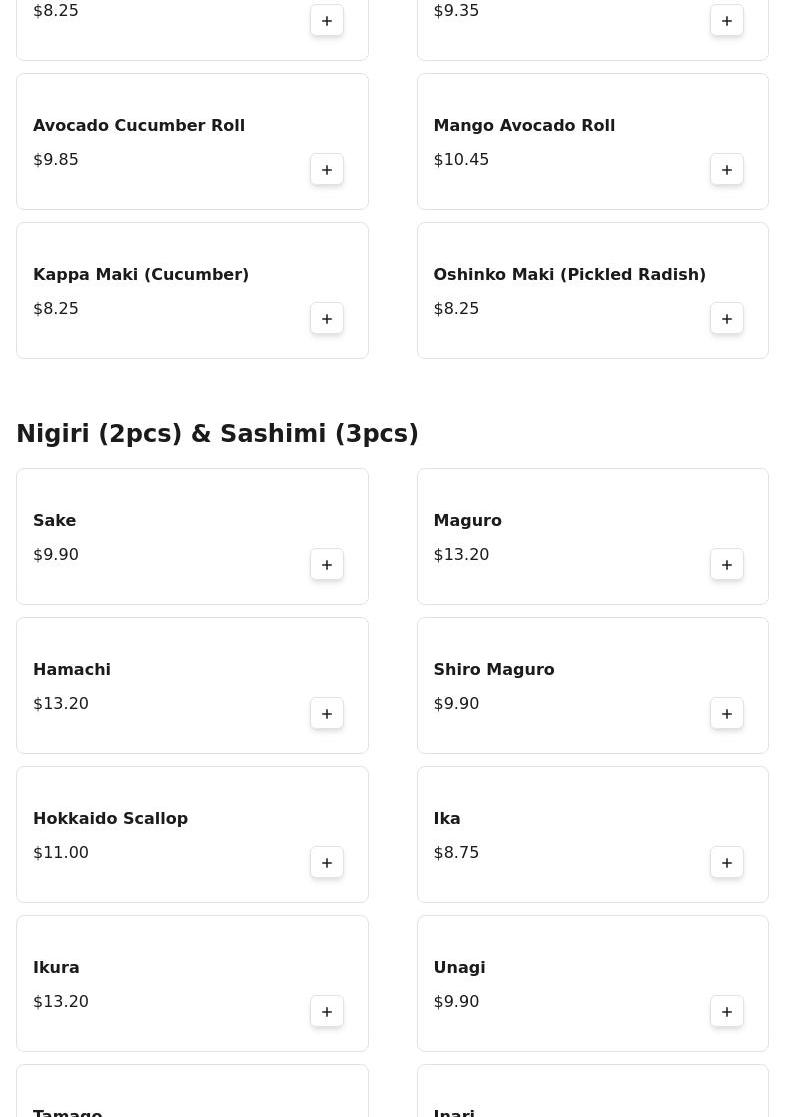Open the Unagi item name

(x=459, y=968)
